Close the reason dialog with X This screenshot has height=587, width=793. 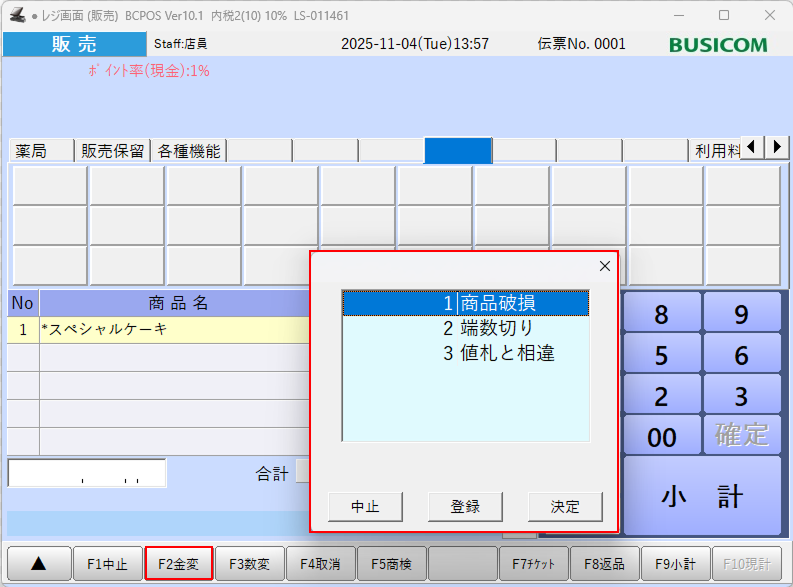coord(604,266)
